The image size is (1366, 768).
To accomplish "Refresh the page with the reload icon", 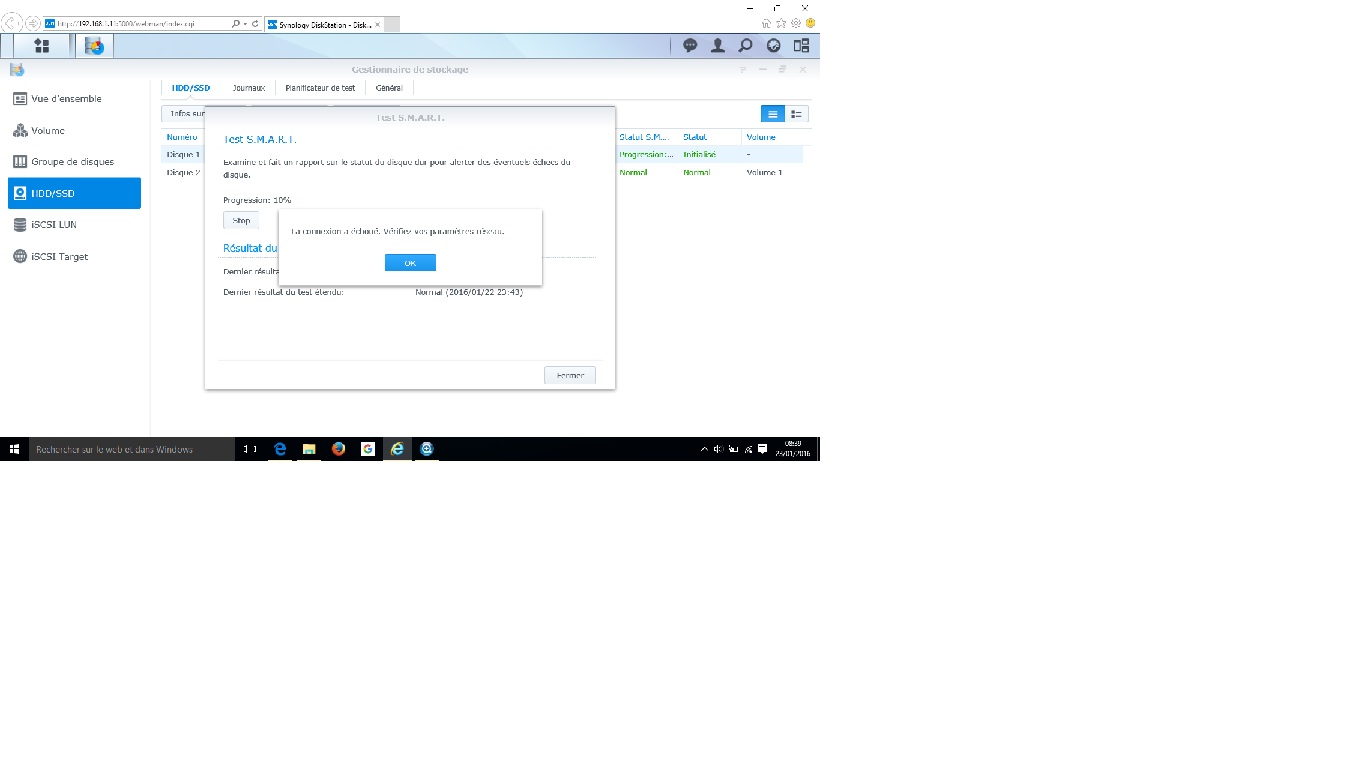I will 256,23.
